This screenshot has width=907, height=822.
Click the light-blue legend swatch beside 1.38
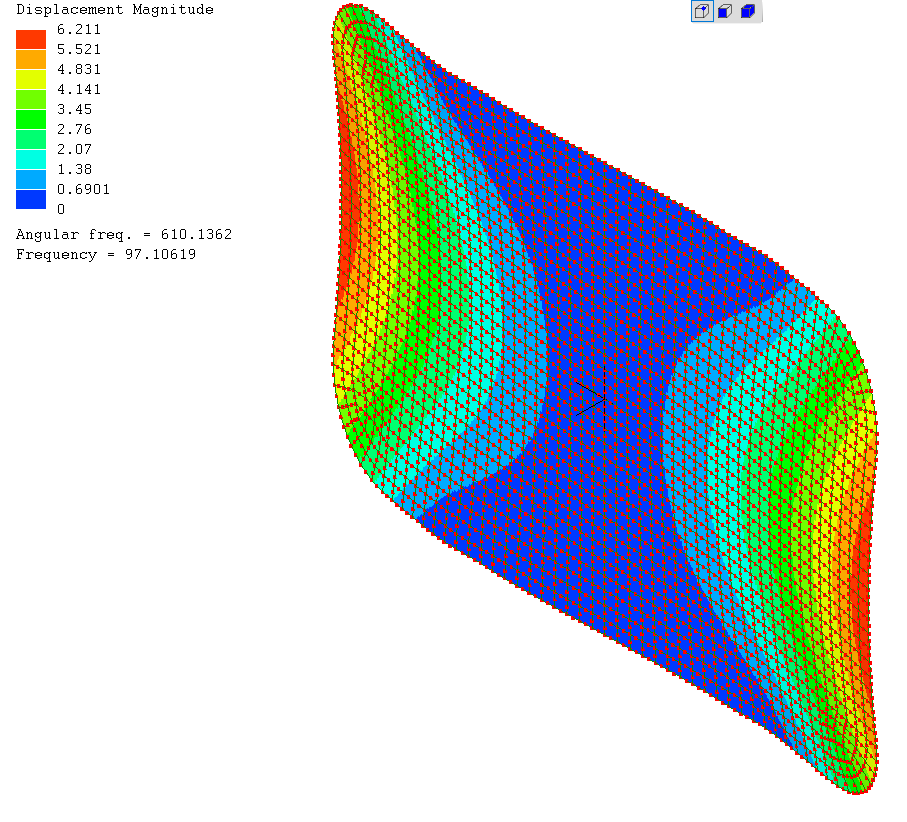click(31, 179)
